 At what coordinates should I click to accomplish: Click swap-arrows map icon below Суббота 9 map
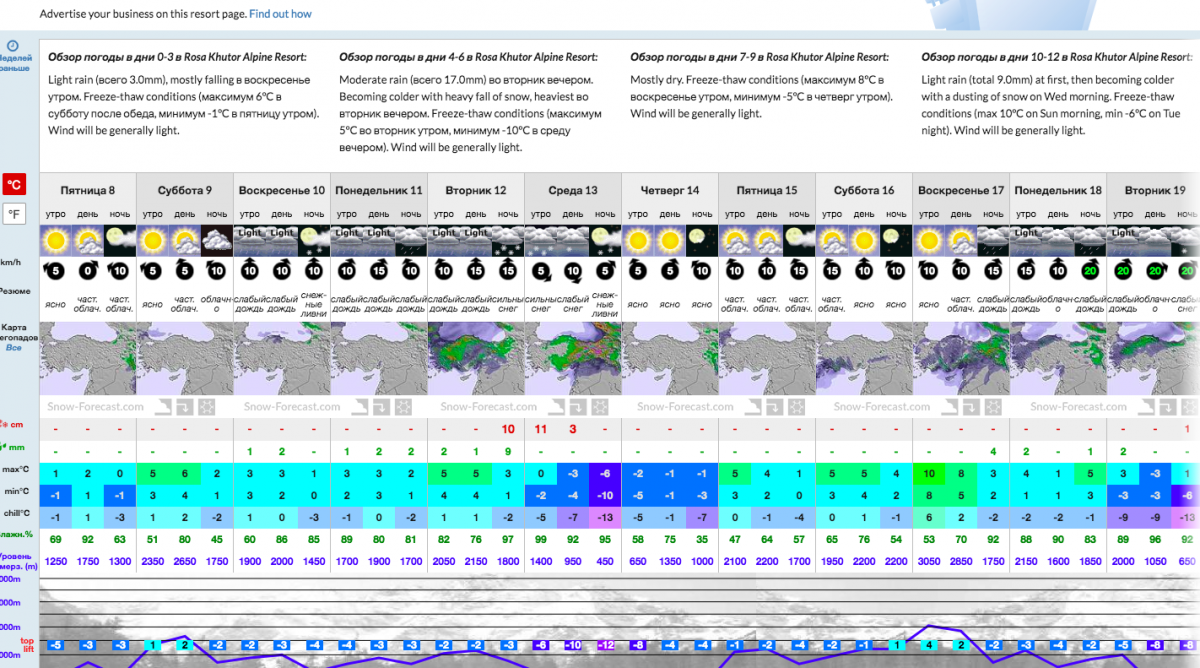pyautogui.click(x=185, y=407)
